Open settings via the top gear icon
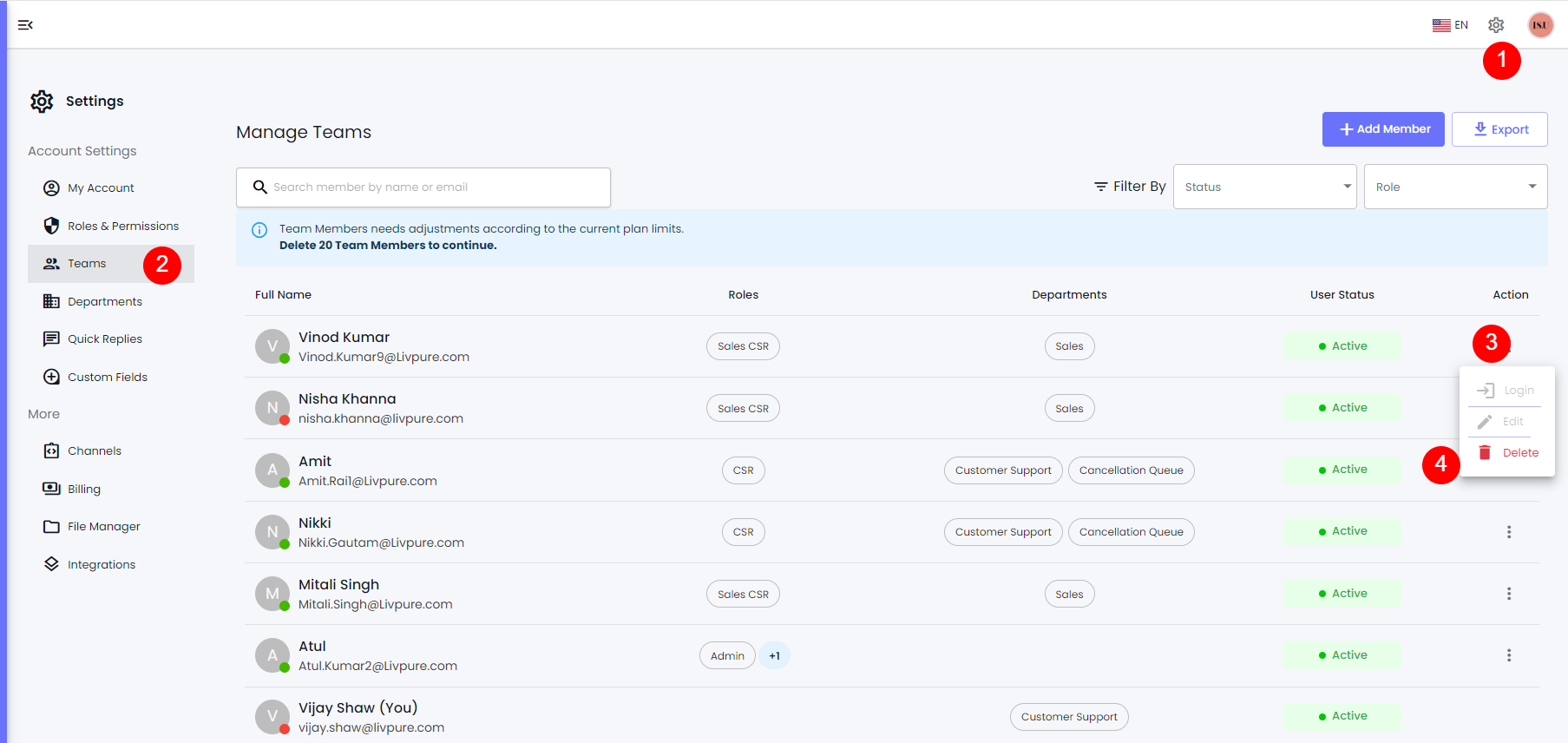 click(x=1496, y=25)
